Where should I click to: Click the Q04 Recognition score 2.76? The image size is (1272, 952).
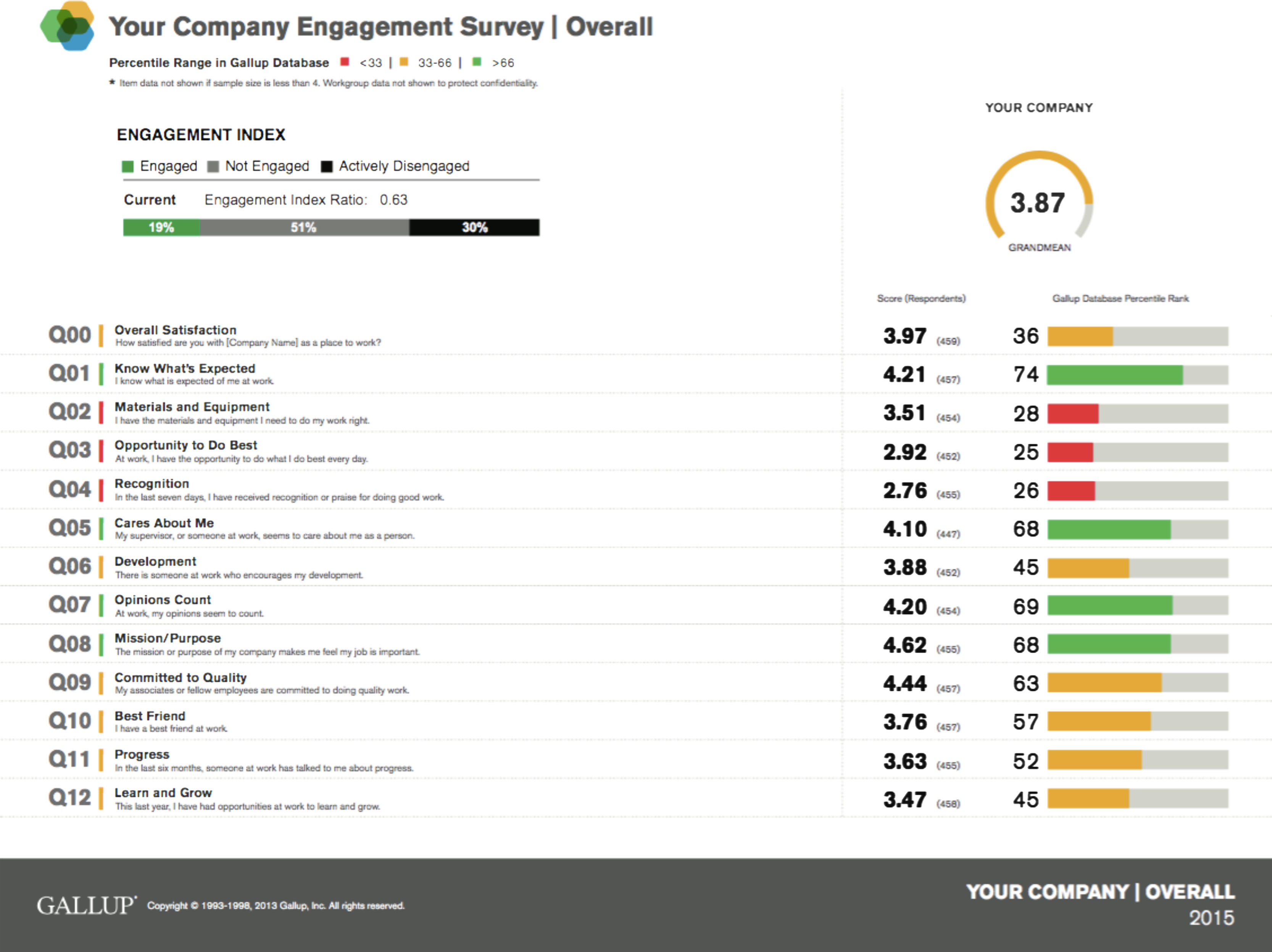(x=904, y=491)
